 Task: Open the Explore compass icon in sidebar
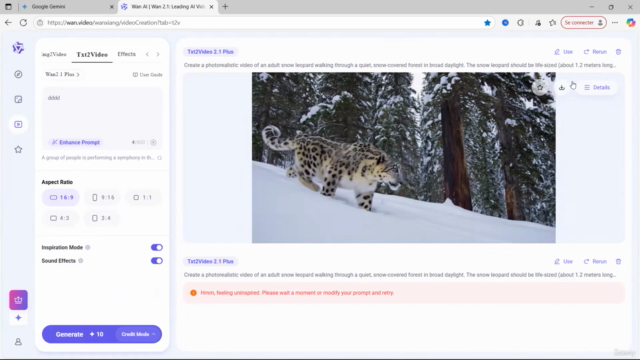18,74
